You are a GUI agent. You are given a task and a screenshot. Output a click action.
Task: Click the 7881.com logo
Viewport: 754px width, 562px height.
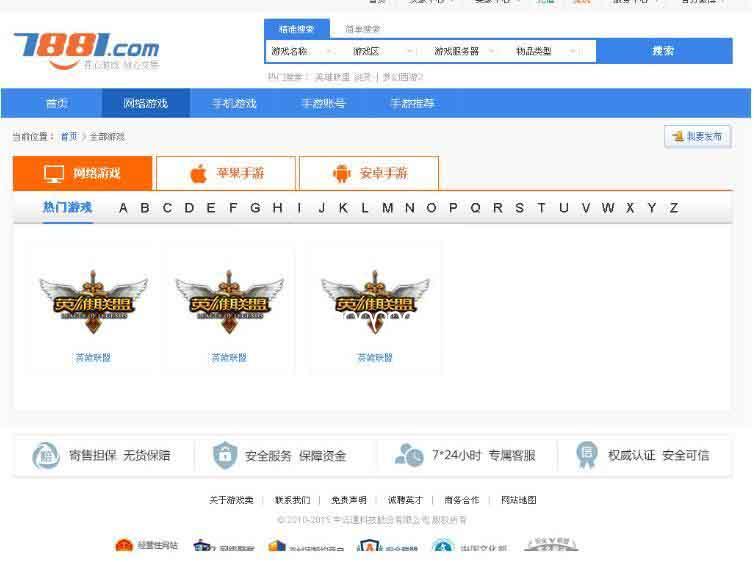pyautogui.click(x=86, y=50)
